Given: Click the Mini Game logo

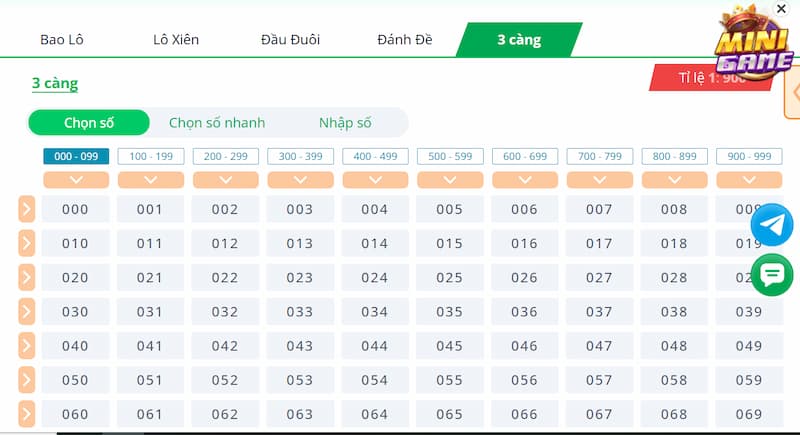Looking at the screenshot, I should (x=752, y=46).
